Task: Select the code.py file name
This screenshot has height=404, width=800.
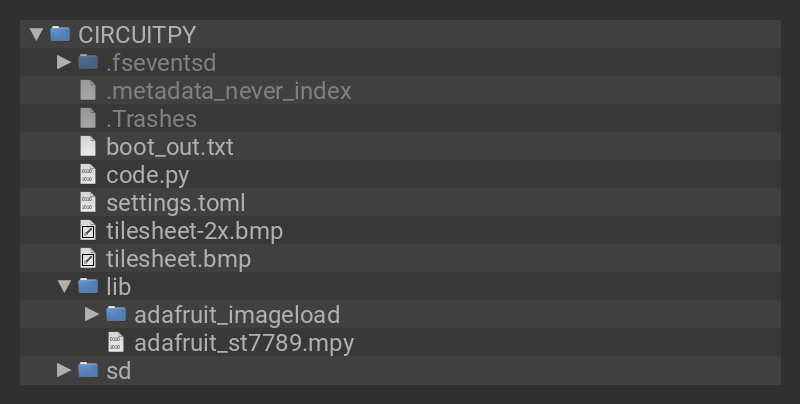Action: pos(147,175)
